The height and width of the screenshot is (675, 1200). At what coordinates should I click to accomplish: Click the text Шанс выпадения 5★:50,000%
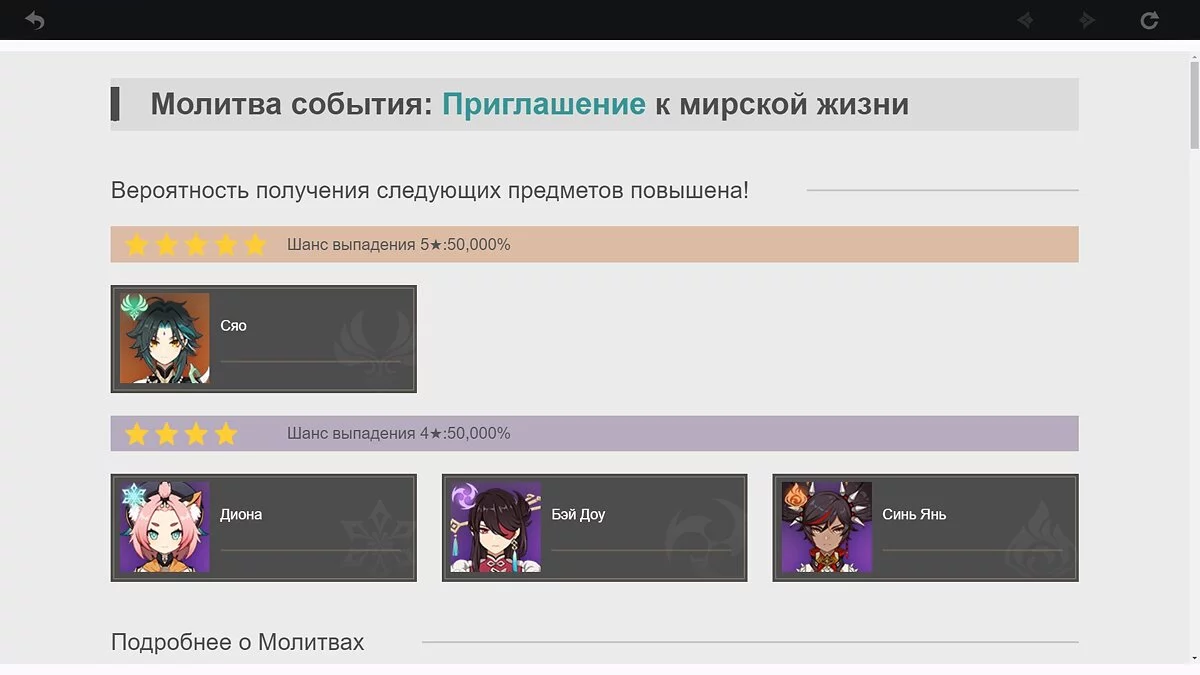coord(399,244)
